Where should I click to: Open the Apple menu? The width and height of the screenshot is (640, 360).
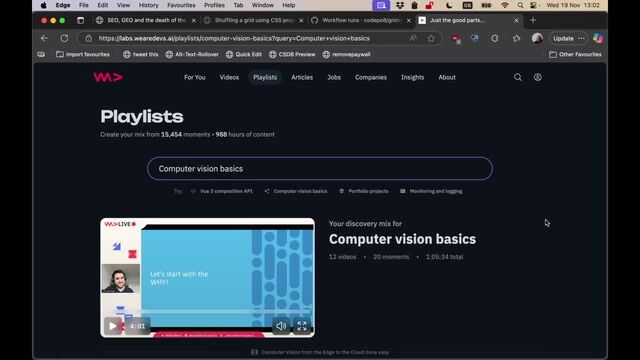44,5
